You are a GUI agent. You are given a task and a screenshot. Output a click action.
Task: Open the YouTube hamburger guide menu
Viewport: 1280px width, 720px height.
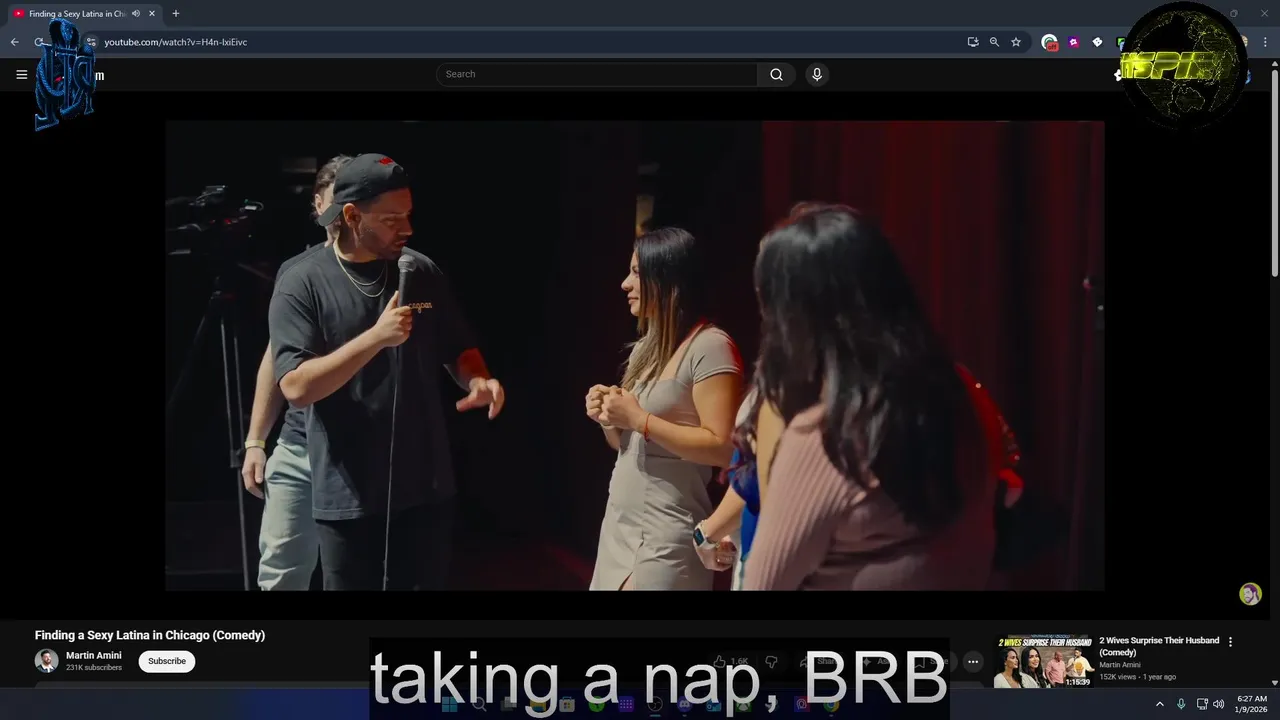pos(21,75)
